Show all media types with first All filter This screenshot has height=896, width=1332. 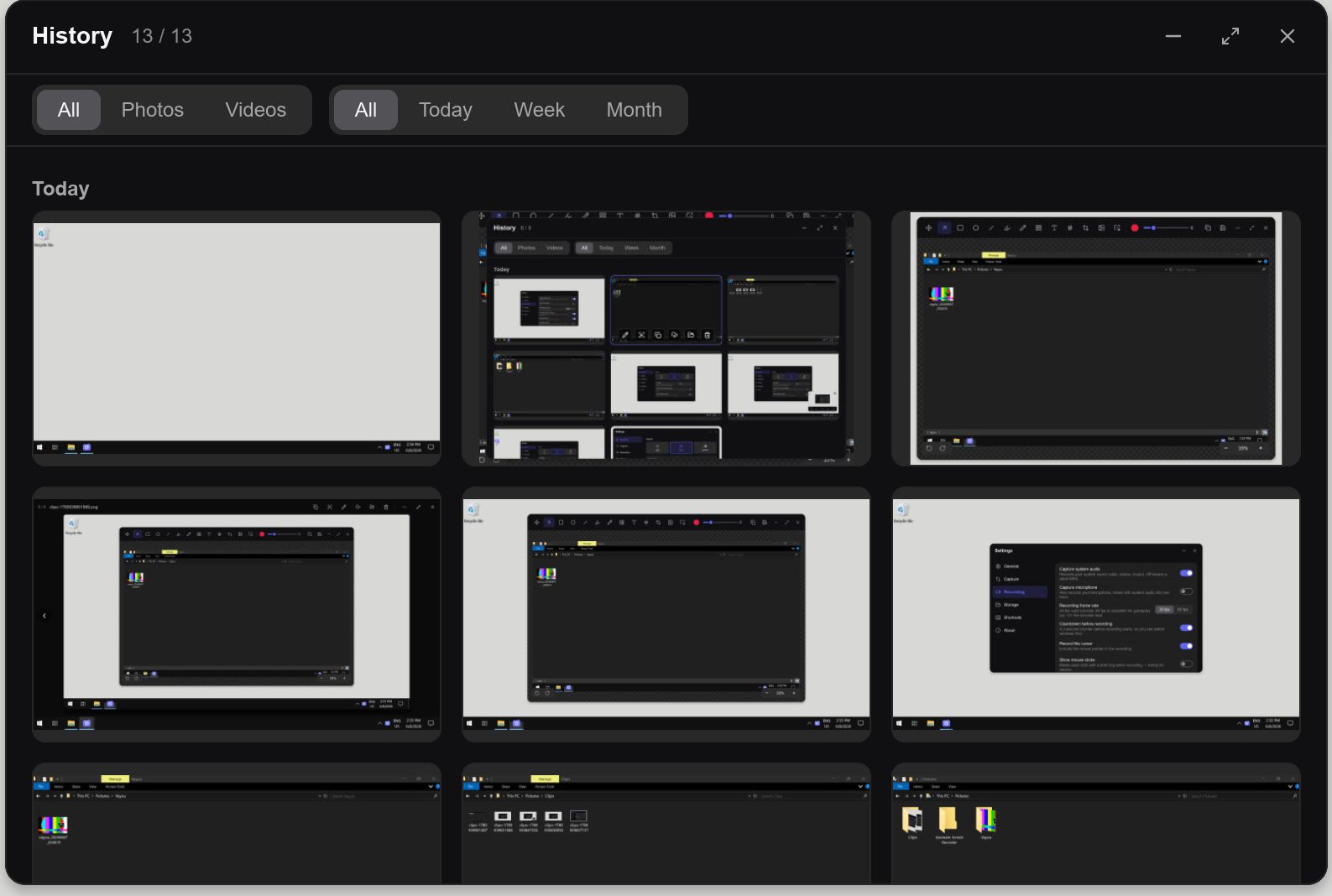click(69, 110)
